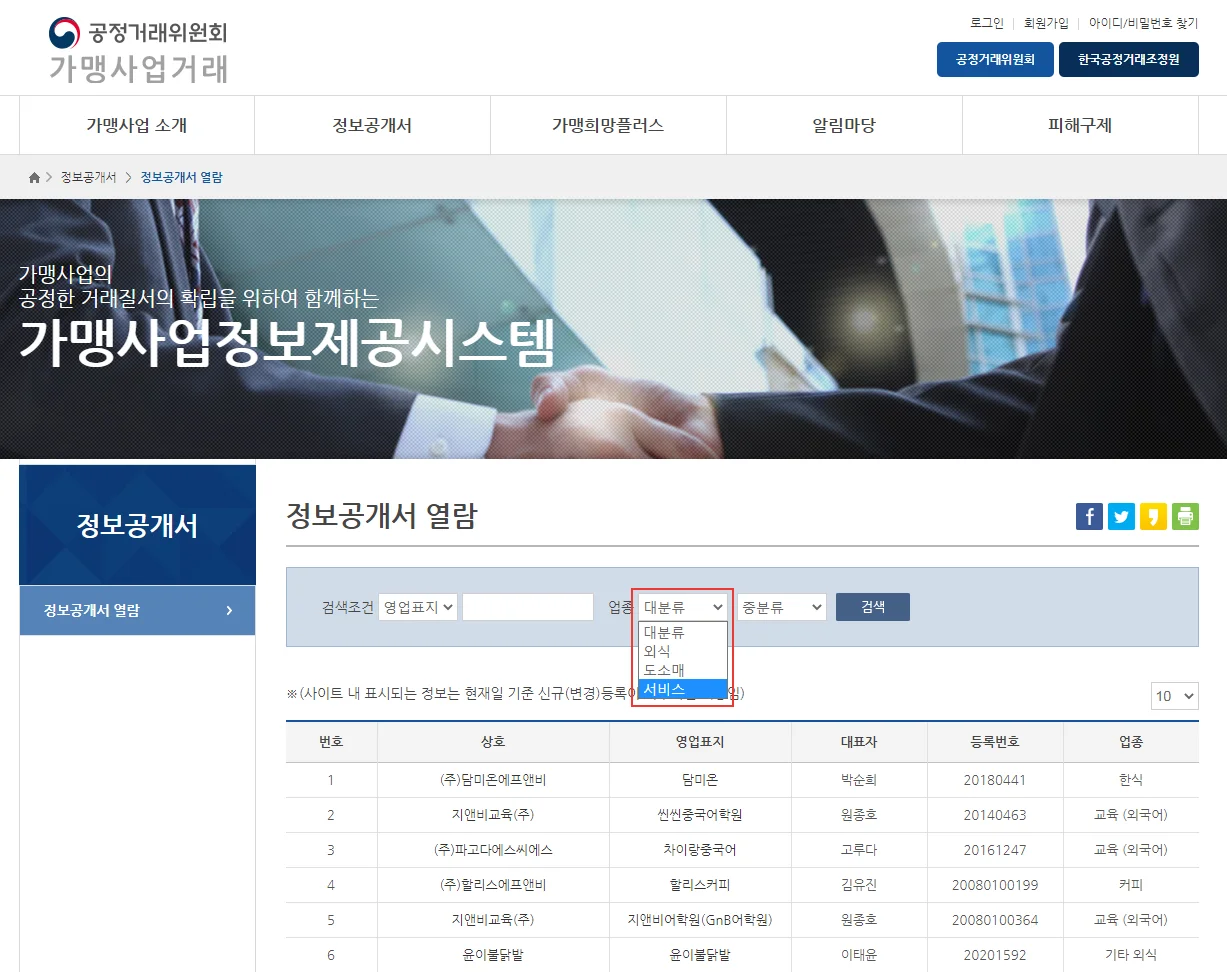
Task: Click the 로그인 link
Action: tap(986, 23)
